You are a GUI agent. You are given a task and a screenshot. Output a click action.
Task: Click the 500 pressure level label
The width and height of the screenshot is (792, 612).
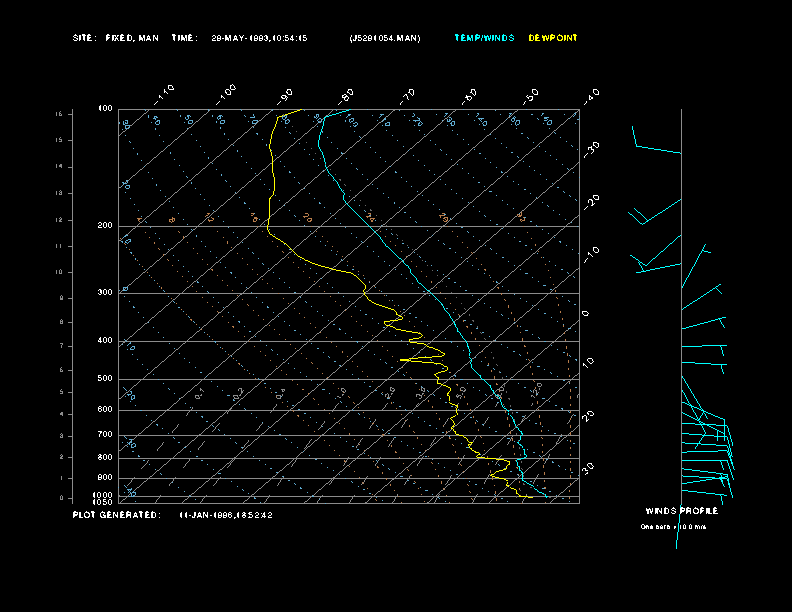pos(105,379)
